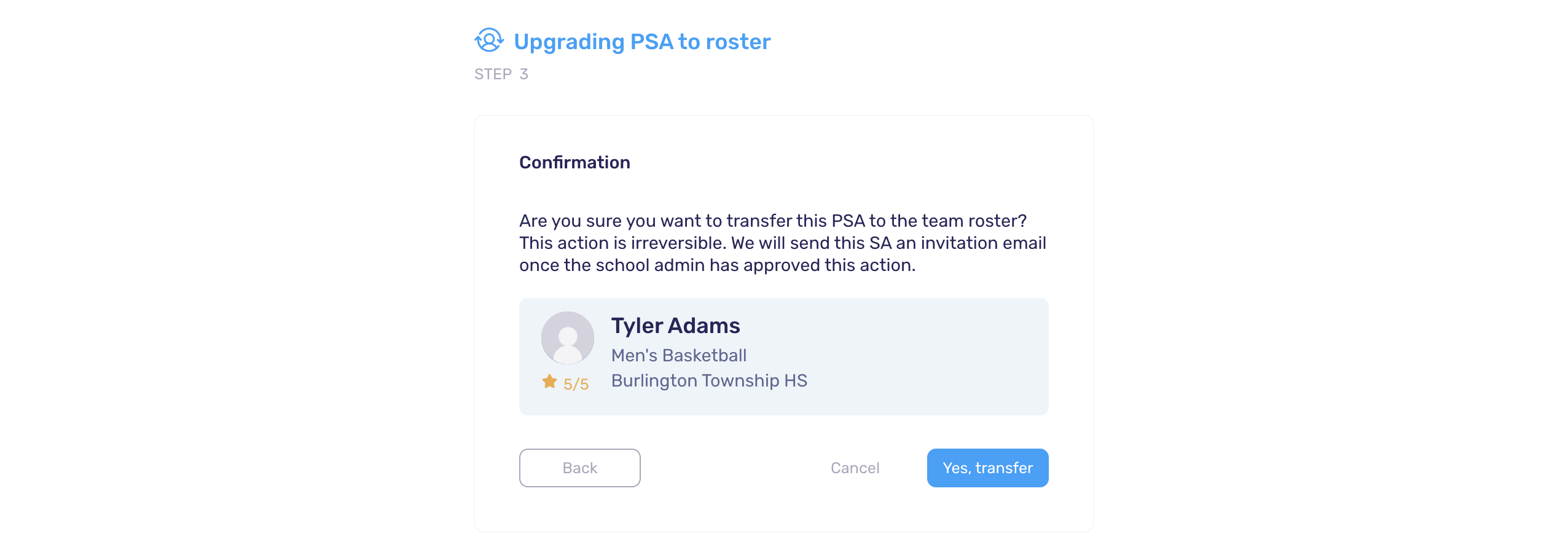Click the number 3 in the step label
The image size is (1568, 558).
click(x=523, y=74)
